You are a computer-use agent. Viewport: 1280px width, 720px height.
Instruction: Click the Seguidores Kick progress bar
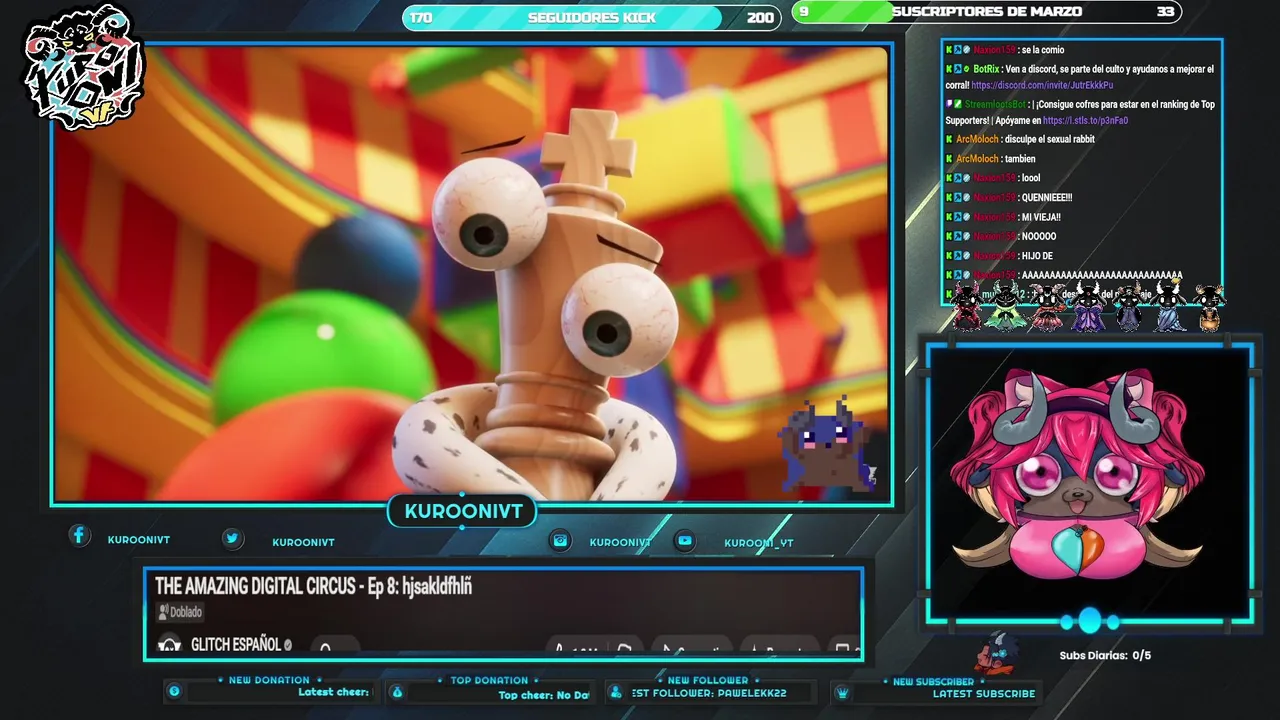(591, 17)
